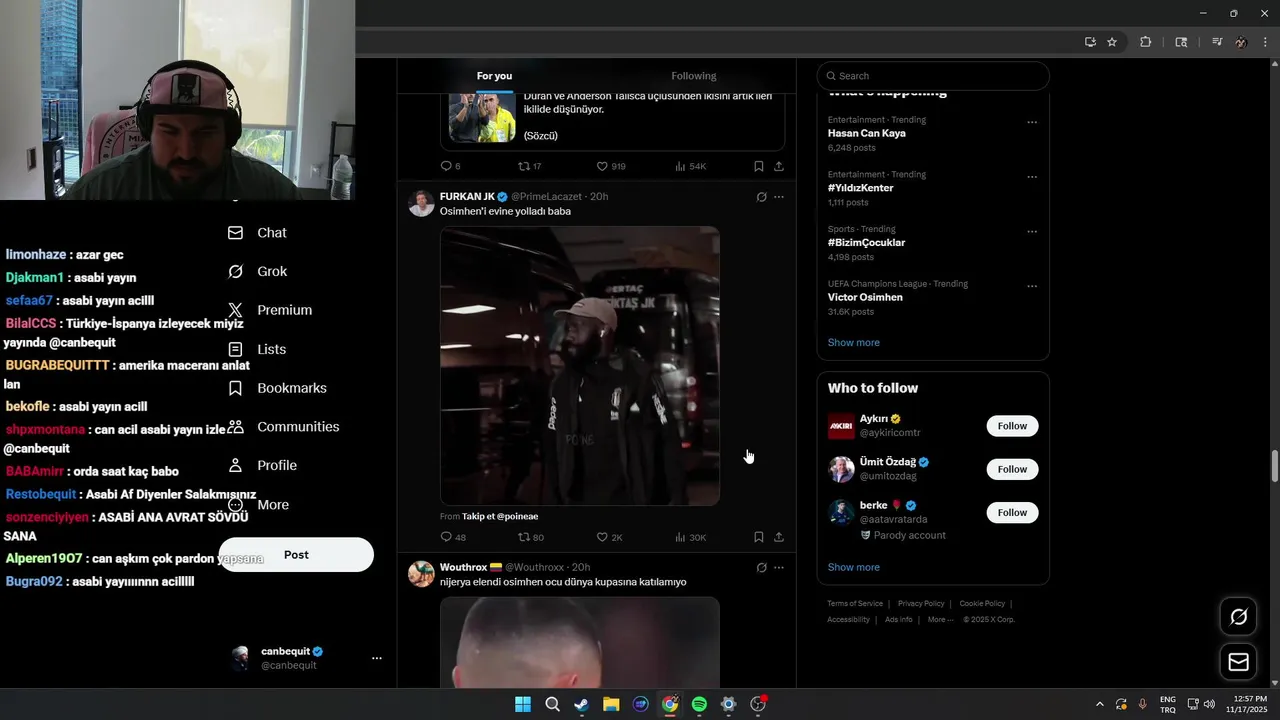This screenshot has width=1280, height=720.
Task: Click the white Post button
Action: [296, 555]
